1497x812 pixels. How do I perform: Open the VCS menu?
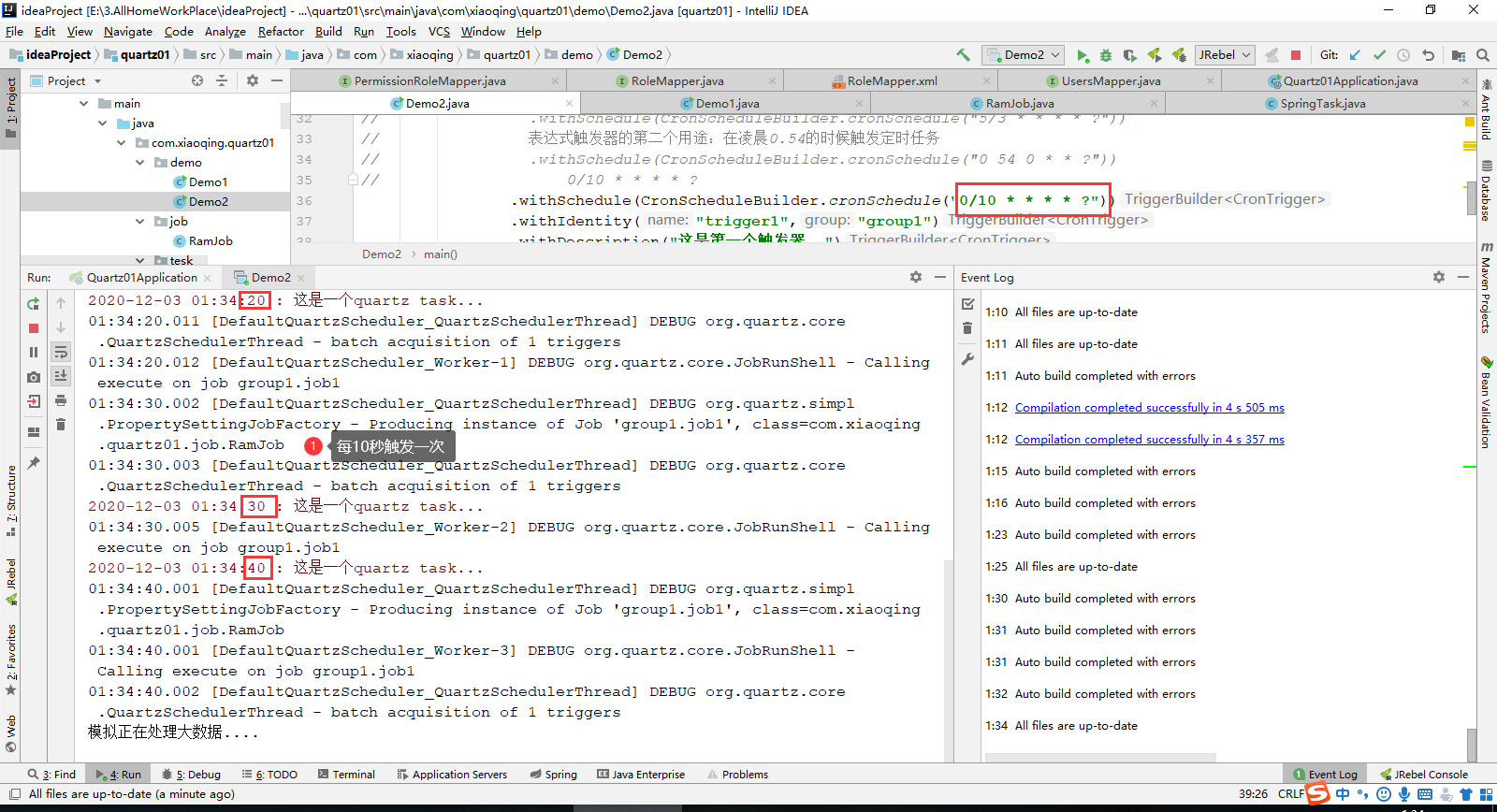pos(439,31)
